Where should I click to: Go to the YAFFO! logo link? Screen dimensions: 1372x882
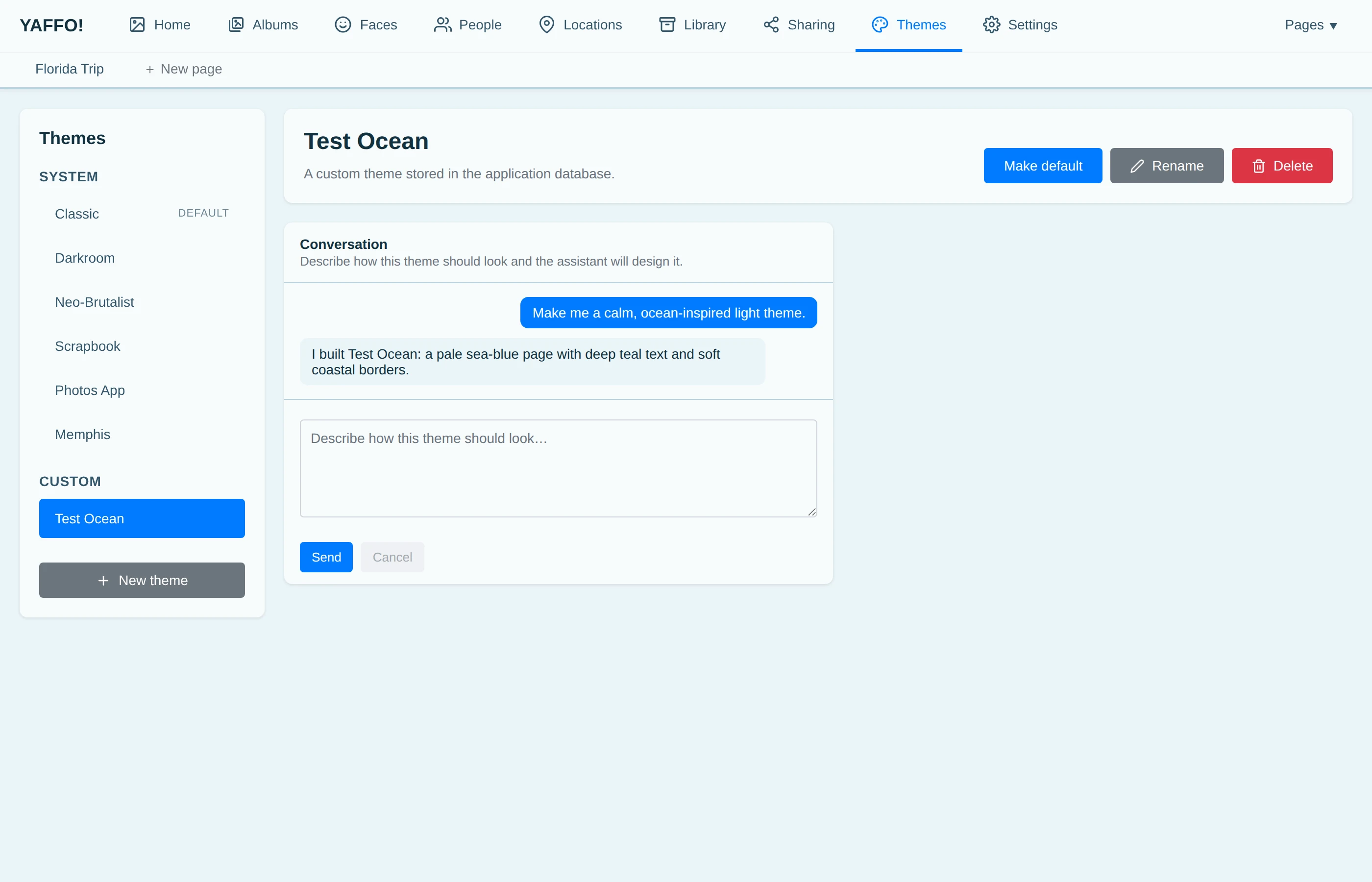[x=51, y=25]
